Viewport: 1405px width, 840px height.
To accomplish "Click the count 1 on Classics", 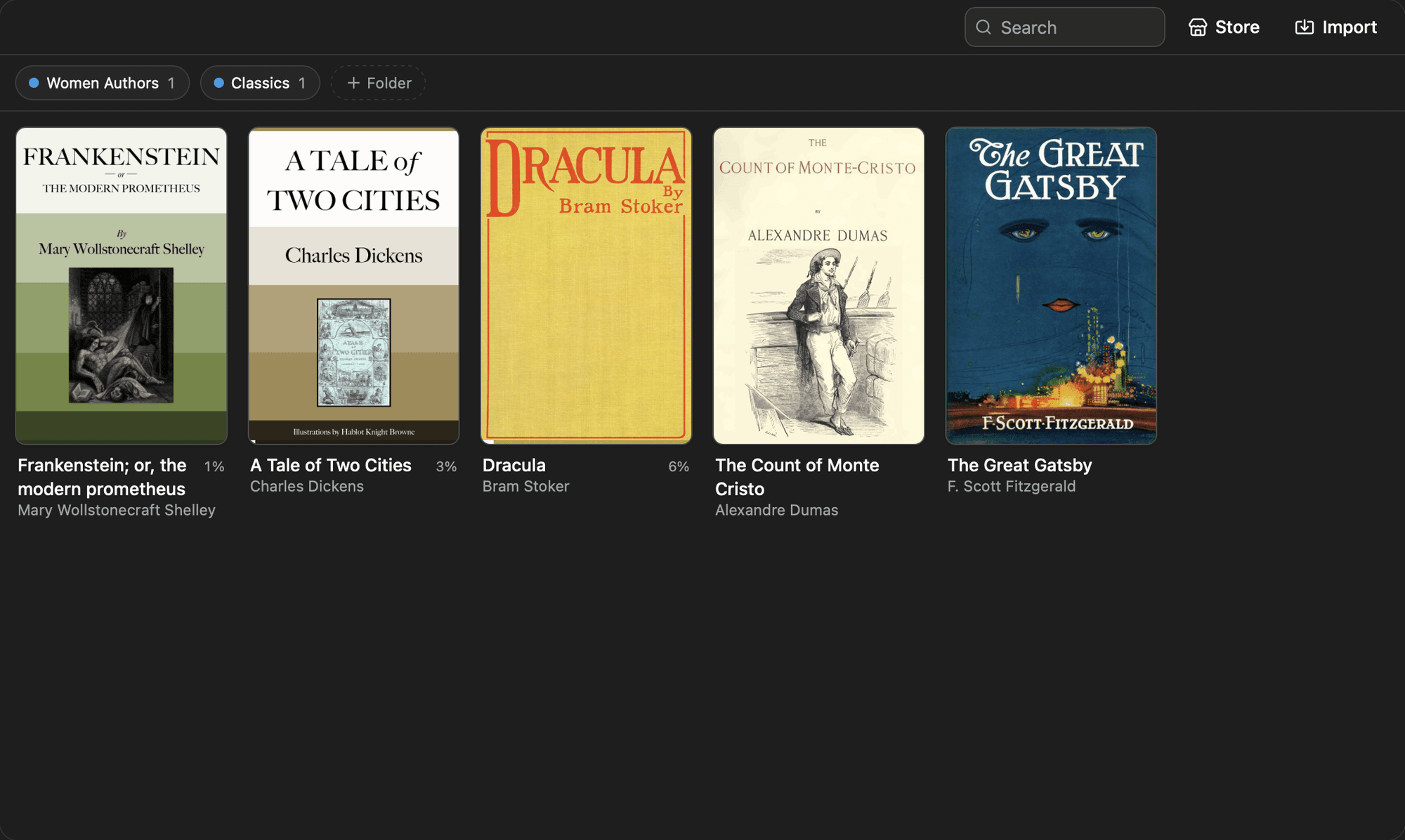I will point(302,83).
